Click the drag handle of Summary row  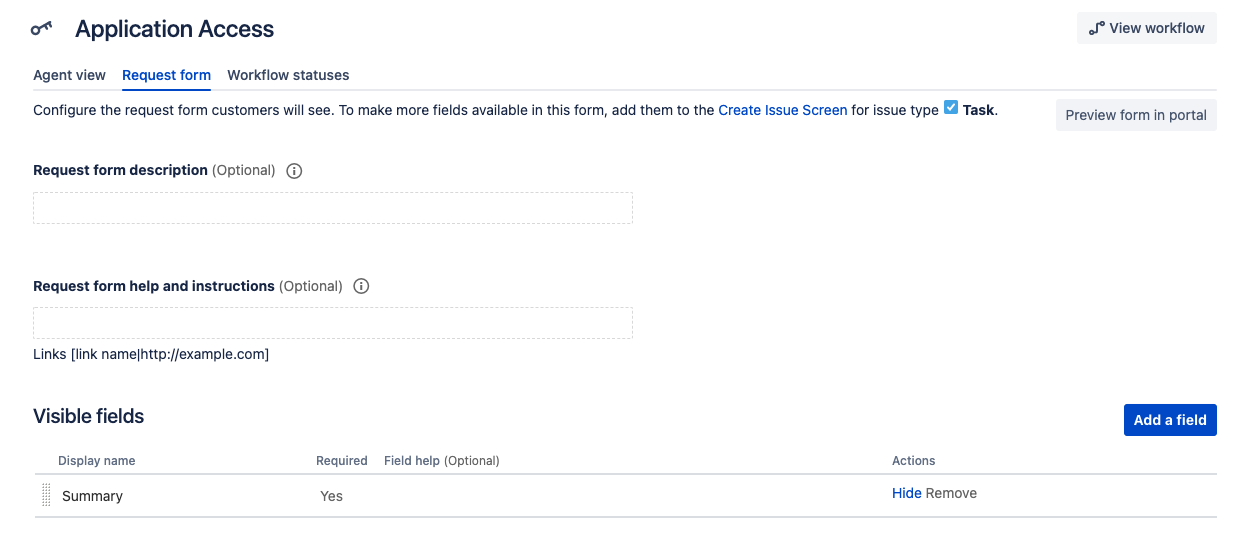[46, 495]
